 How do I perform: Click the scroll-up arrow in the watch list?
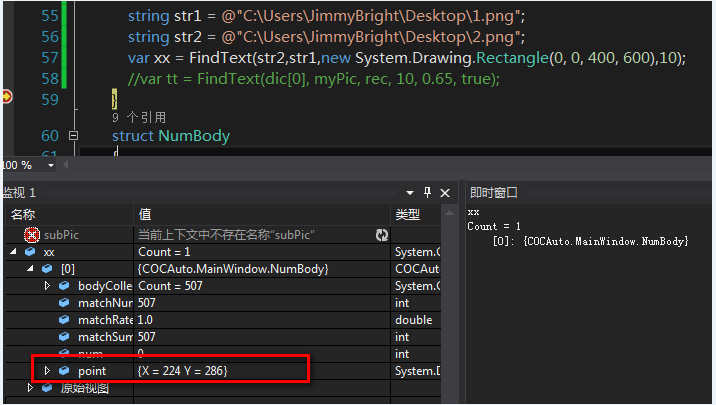(449, 213)
